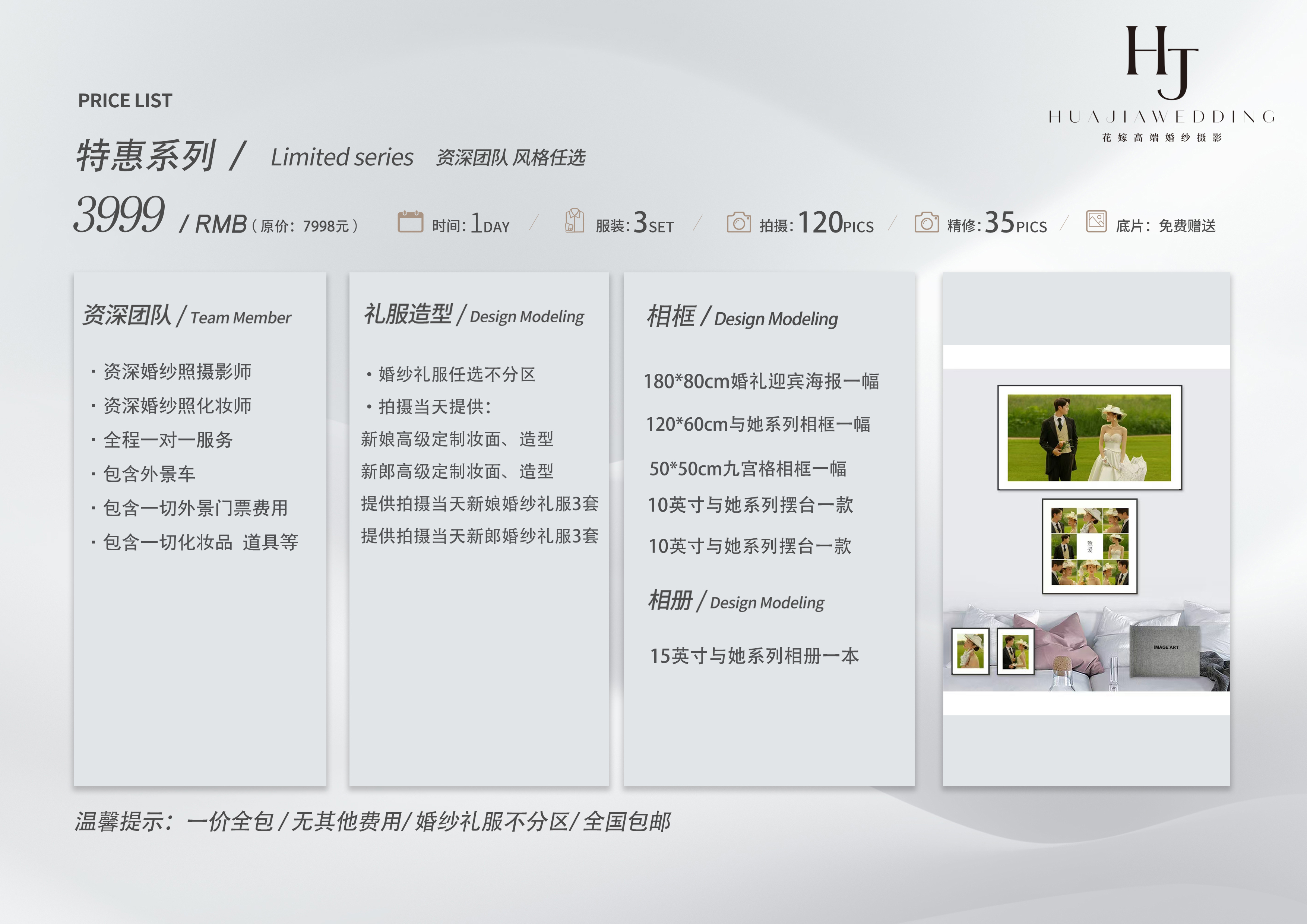Click the camera icon beside 精修
The height and width of the screenshot is (924, 1307).
[x=926, y=222]
